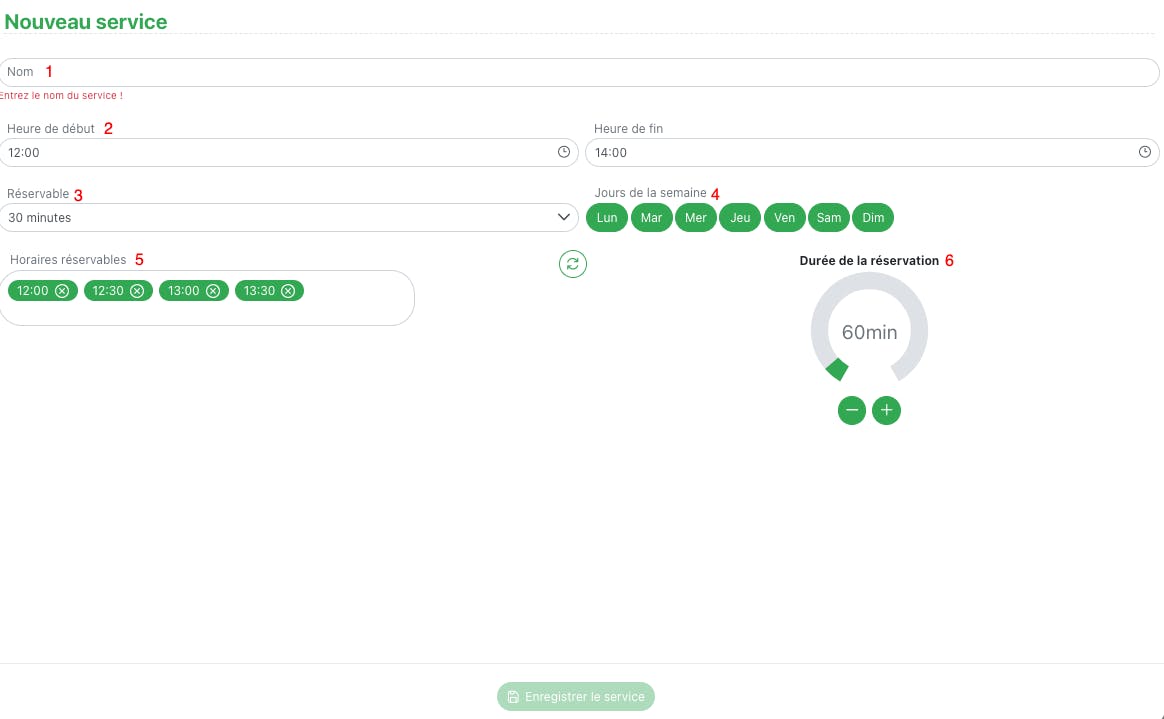This screenshot has width=1164, height=719.
Task: Disable the Sam weekday
Action: click(829, 218)
